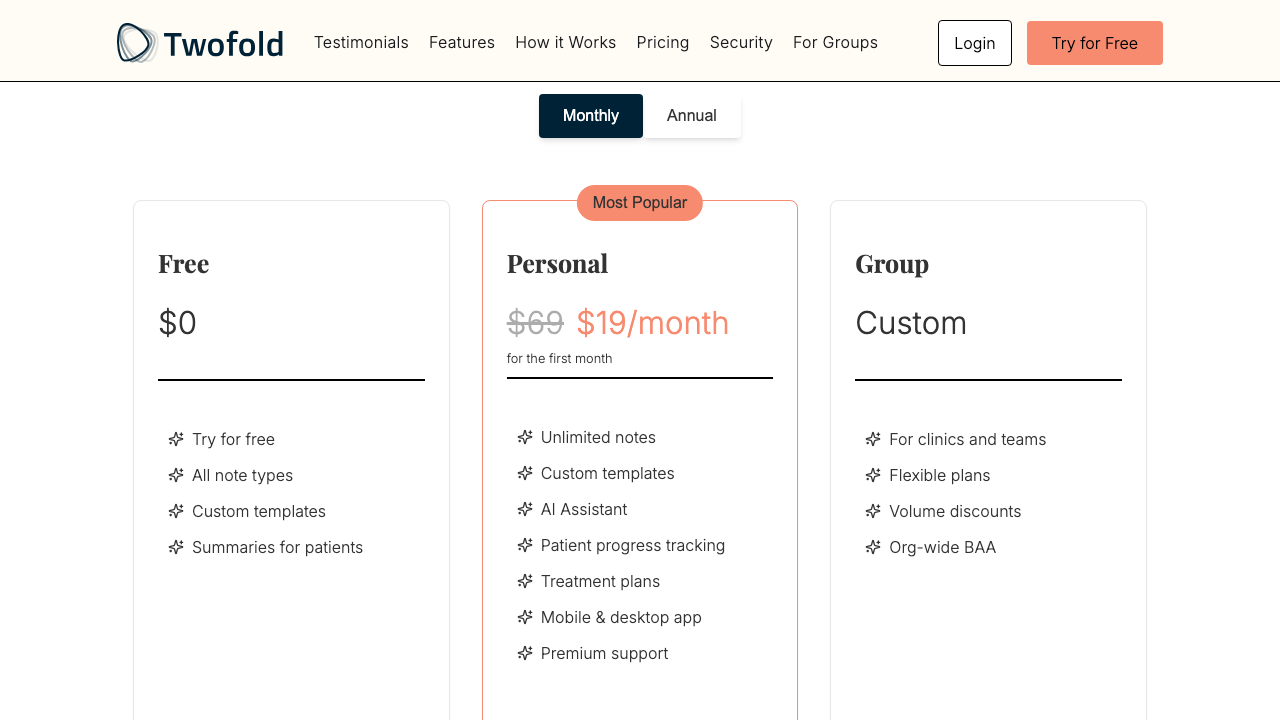Click the sparkle icon beside "Premium support"
The width and height of the screenshot is (1280, 720).
tap(525, 653)
